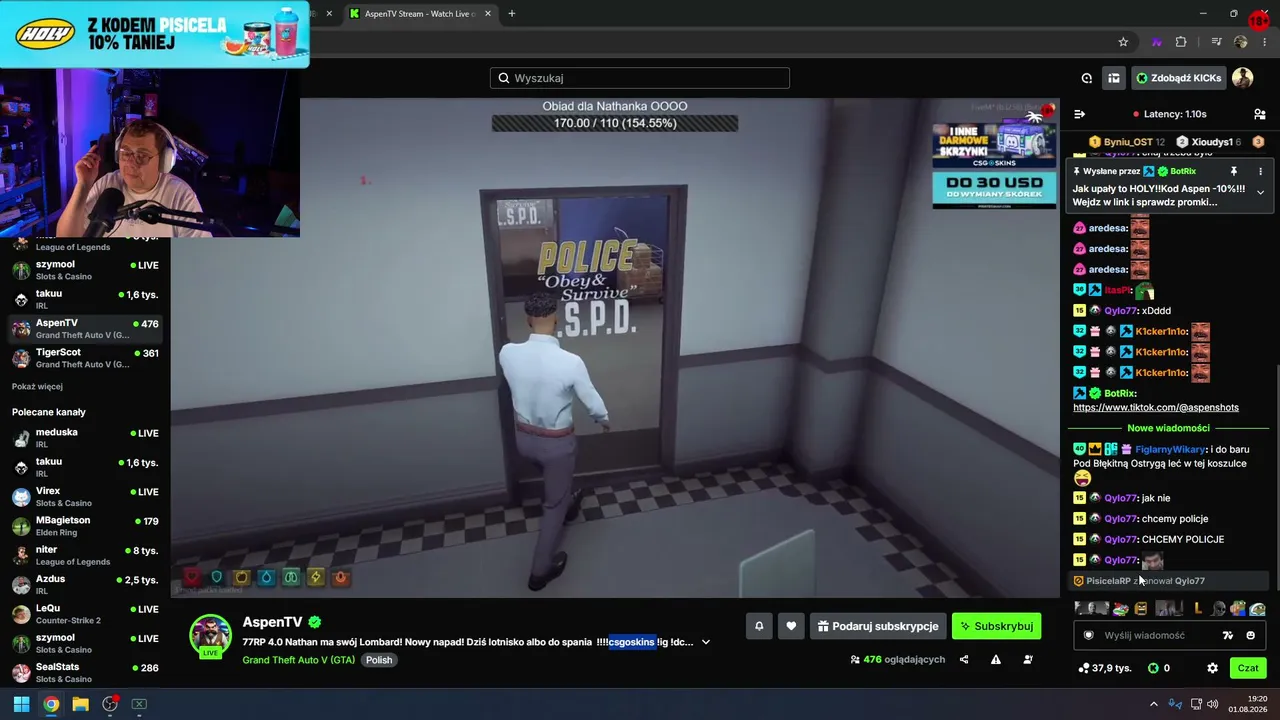Click the AspenTV channel name below the video
Screen dimensions: 1280x720
[272, 622]
